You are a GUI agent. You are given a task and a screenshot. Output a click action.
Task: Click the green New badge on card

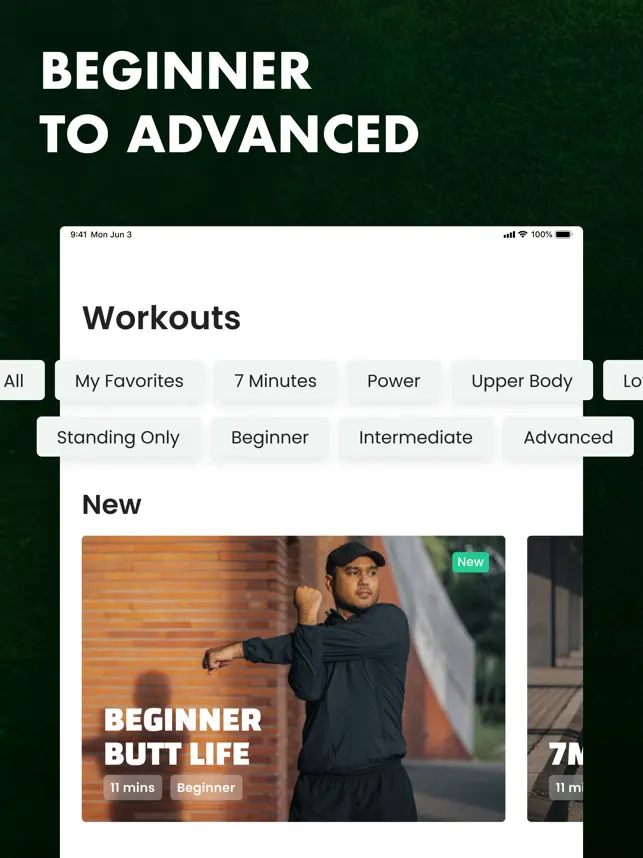pos(470,562)
